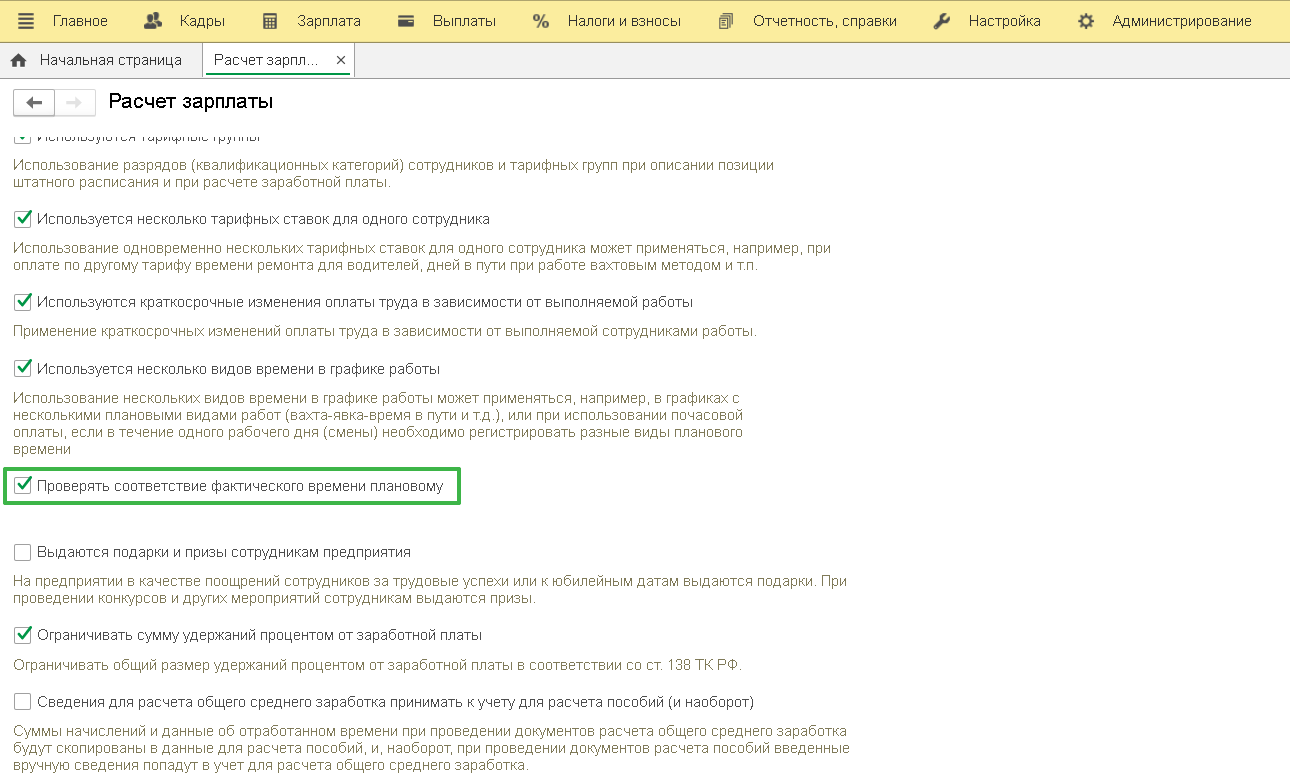1290x780 pixels.
Task: Enable Выдаются подарки и призы сотрудникам
Action: tap(23, 552)
